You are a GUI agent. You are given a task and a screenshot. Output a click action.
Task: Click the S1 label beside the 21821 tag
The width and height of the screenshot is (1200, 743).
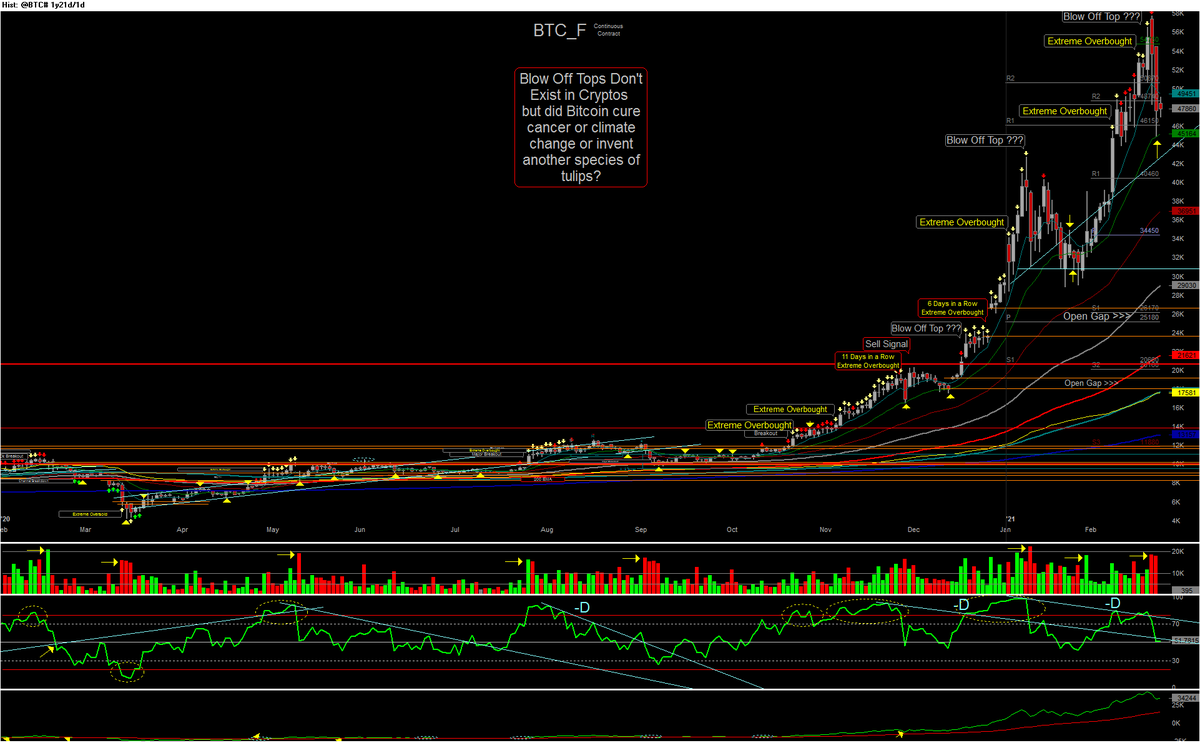[1010, 358]
